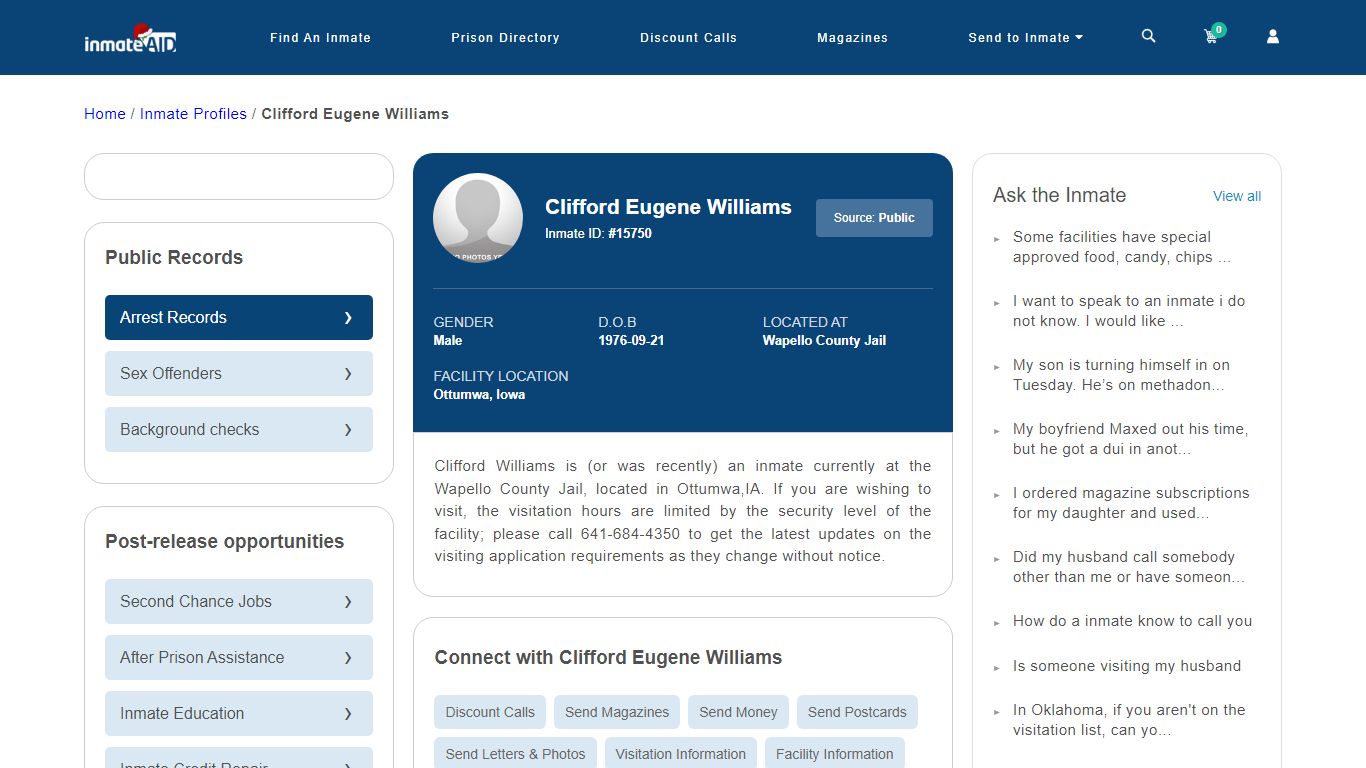The image size is (1366, 768).
Task: Click the empty box above Public Records
Action: click(x=239, y=177)
